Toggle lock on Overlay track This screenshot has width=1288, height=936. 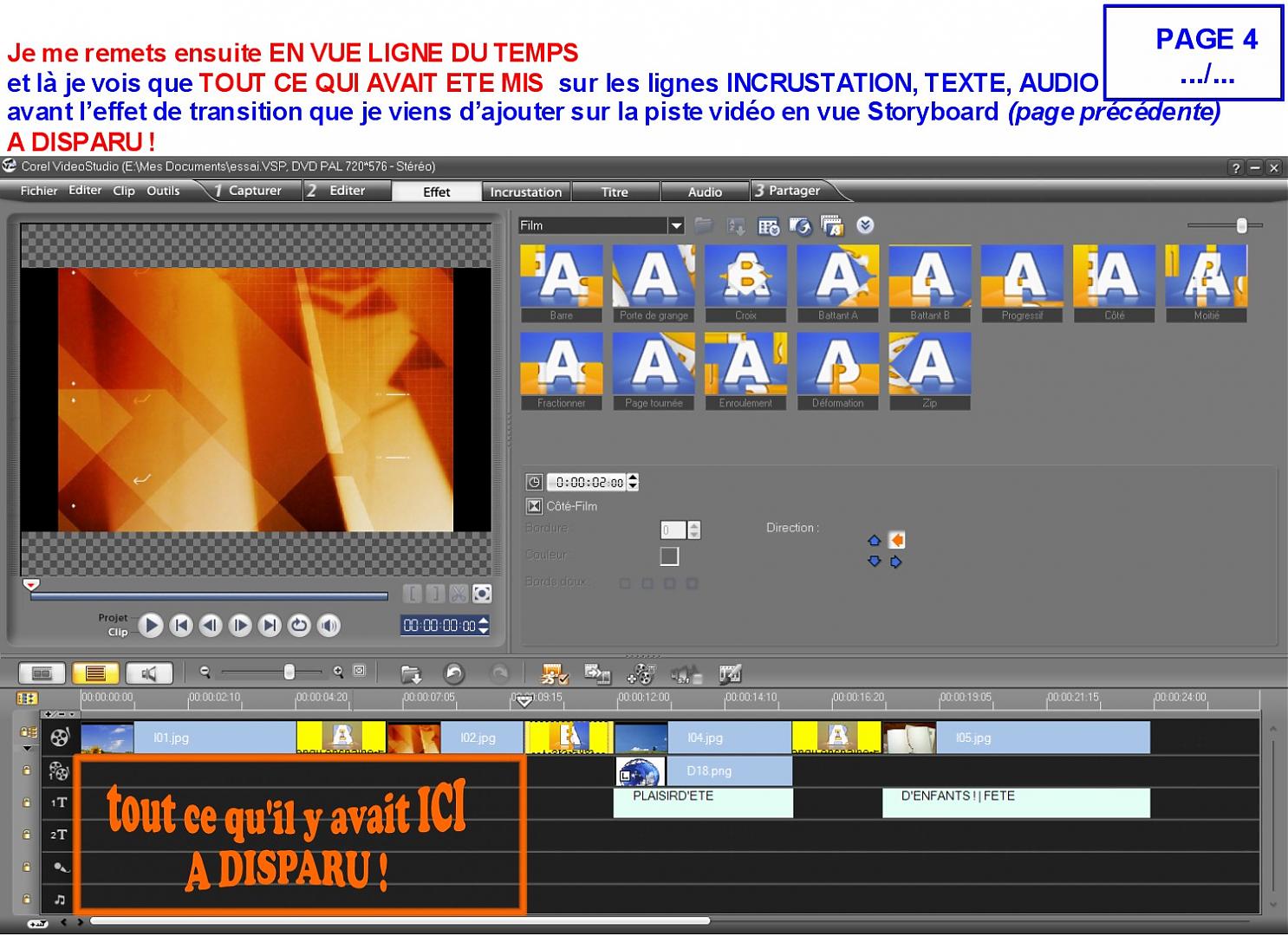[27, 770]
